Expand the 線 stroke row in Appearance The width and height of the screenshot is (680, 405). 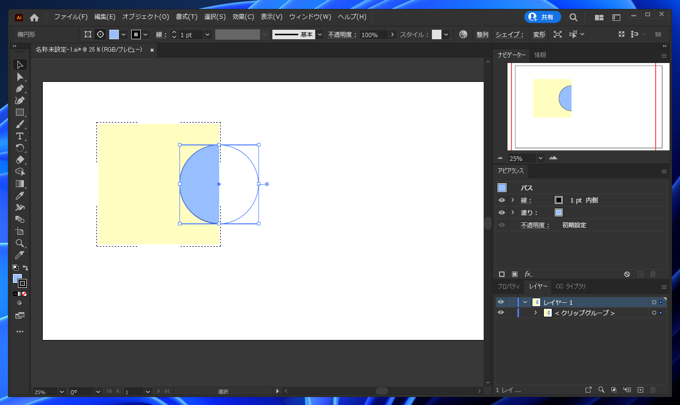click(x=513, y=200)
